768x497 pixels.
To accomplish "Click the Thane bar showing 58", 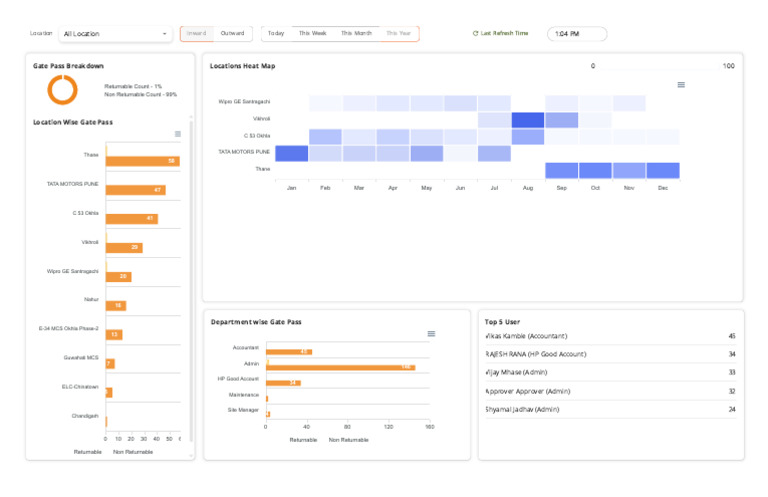I will (x=143, y=161).
